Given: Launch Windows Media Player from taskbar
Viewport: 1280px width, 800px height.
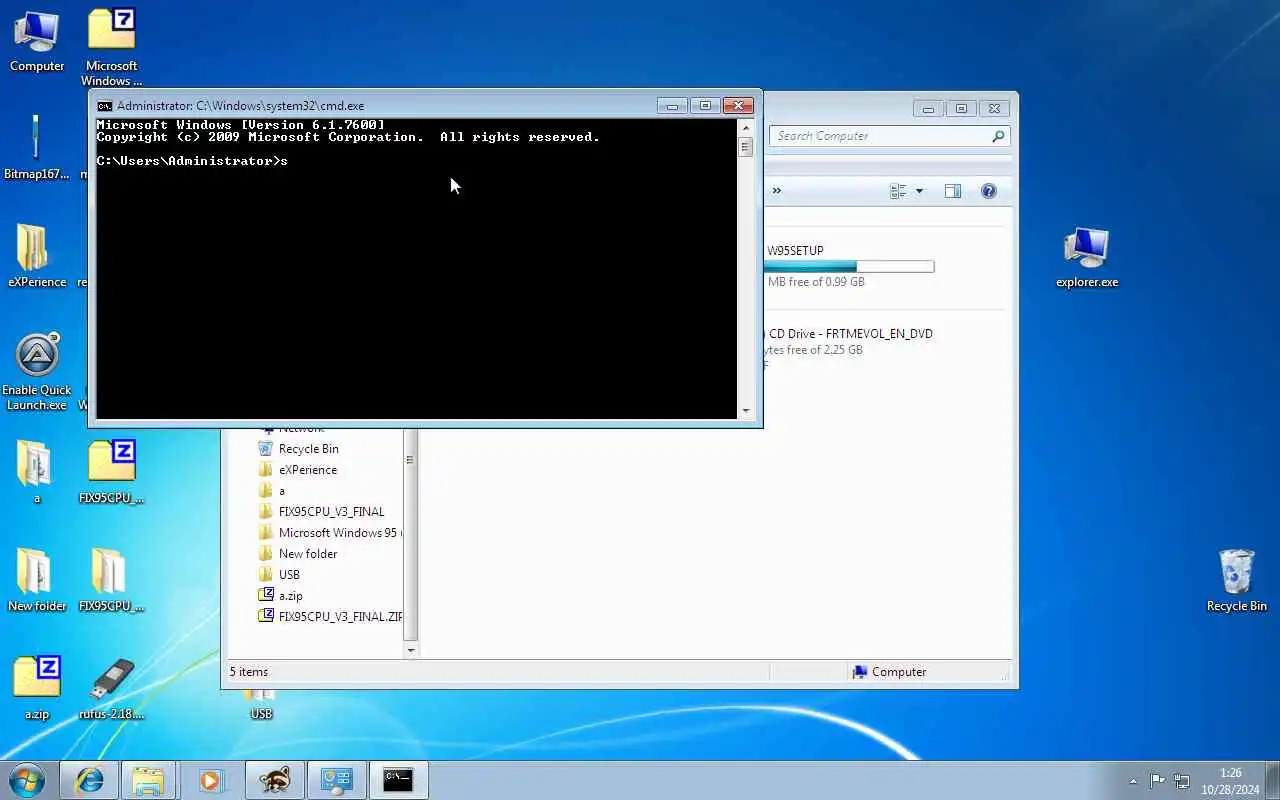Looking at the screenshot, I should [210, 780].
